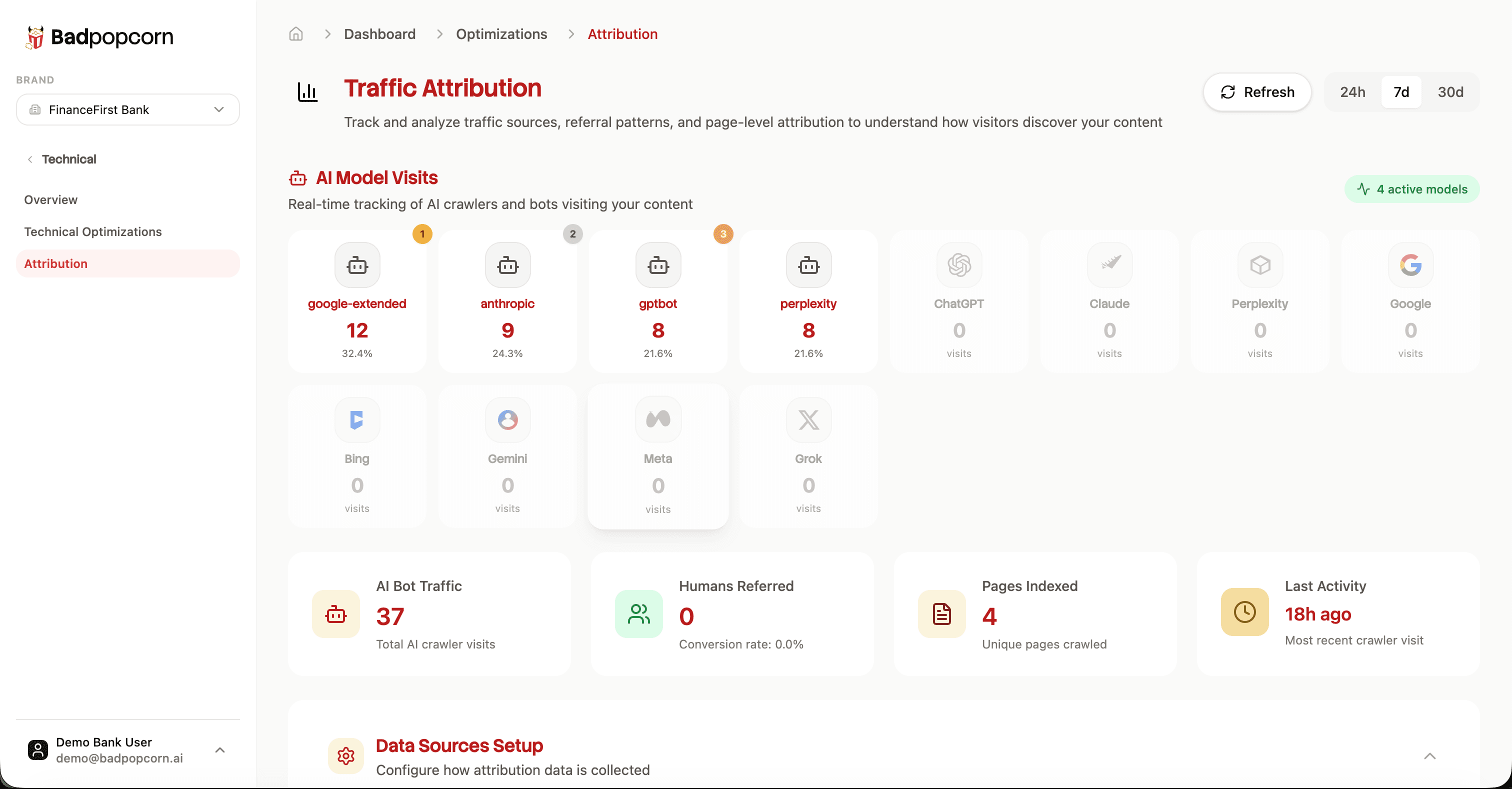Click the Pages Indexed document icon
The image size is (1512, 789).
coord(941,614)
